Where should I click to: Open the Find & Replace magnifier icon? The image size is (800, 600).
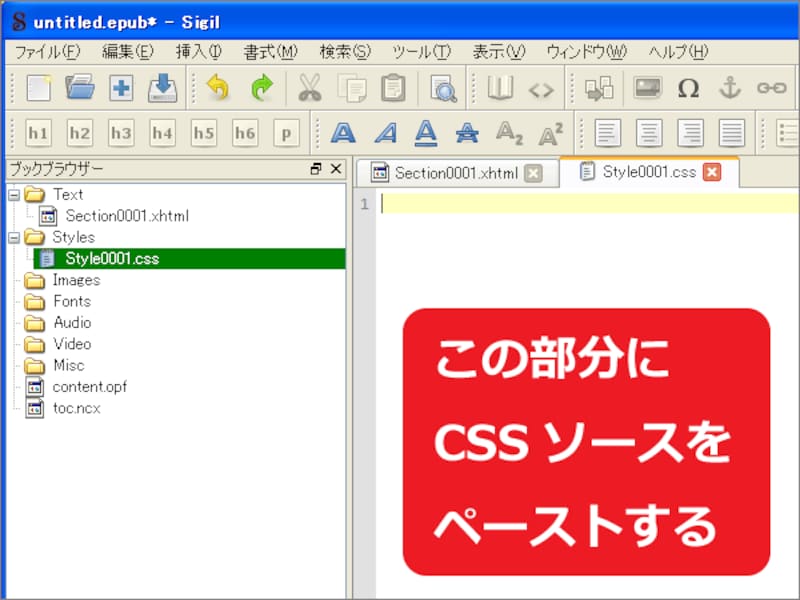[442, 88]
